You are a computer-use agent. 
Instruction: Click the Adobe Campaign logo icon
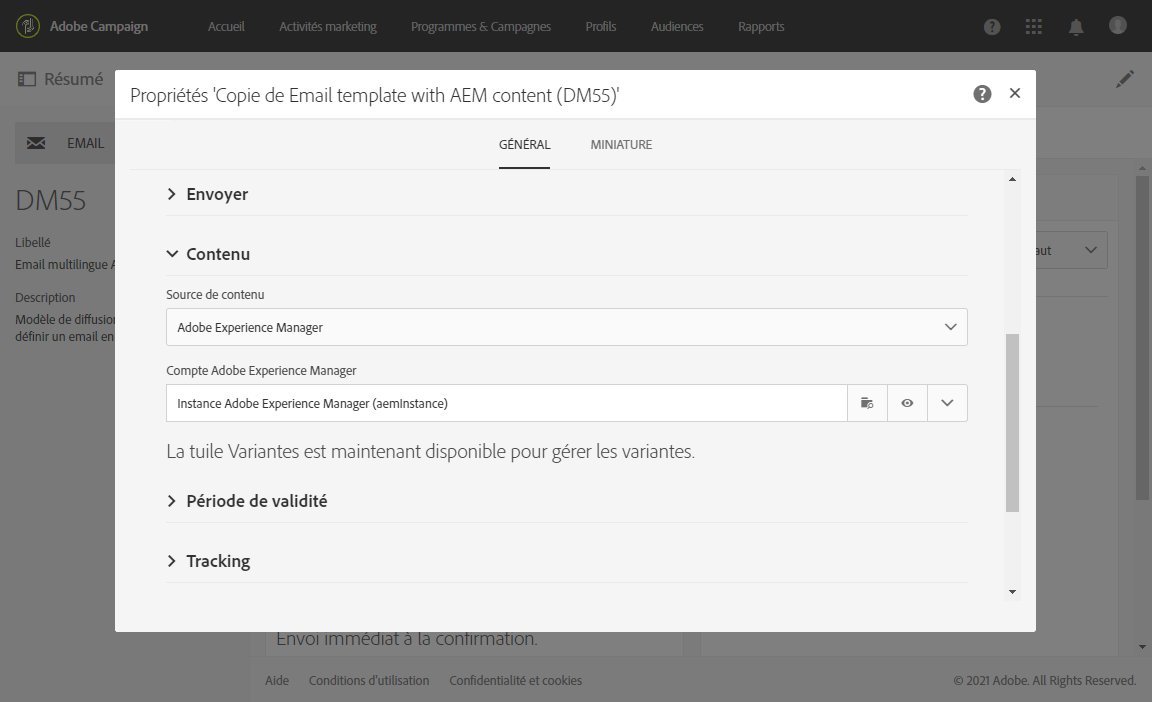click(28, 26)
